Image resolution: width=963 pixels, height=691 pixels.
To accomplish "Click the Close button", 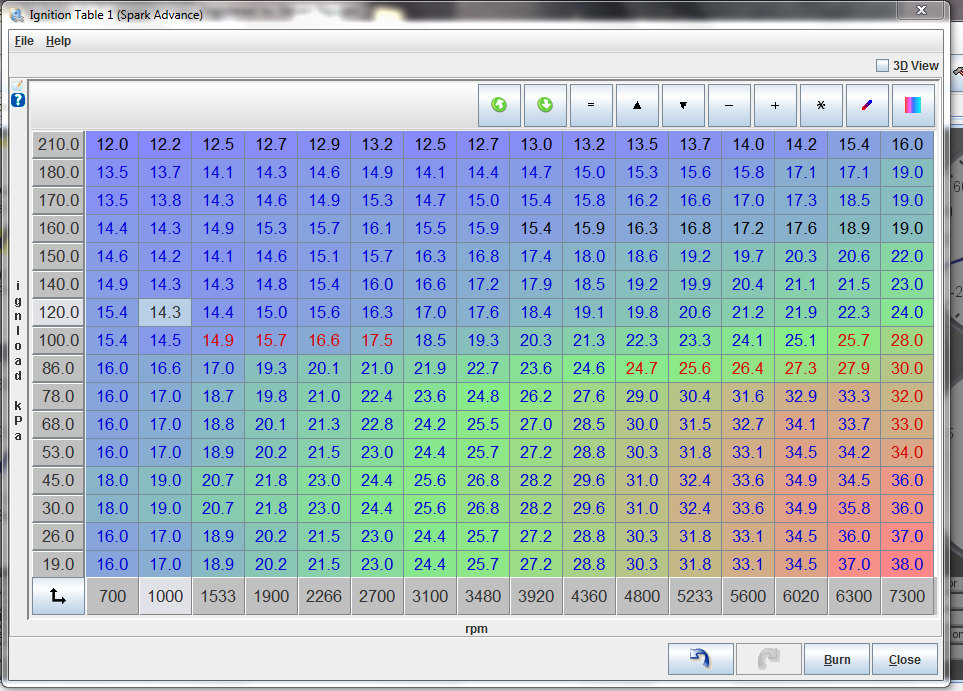I will point(905,660).
